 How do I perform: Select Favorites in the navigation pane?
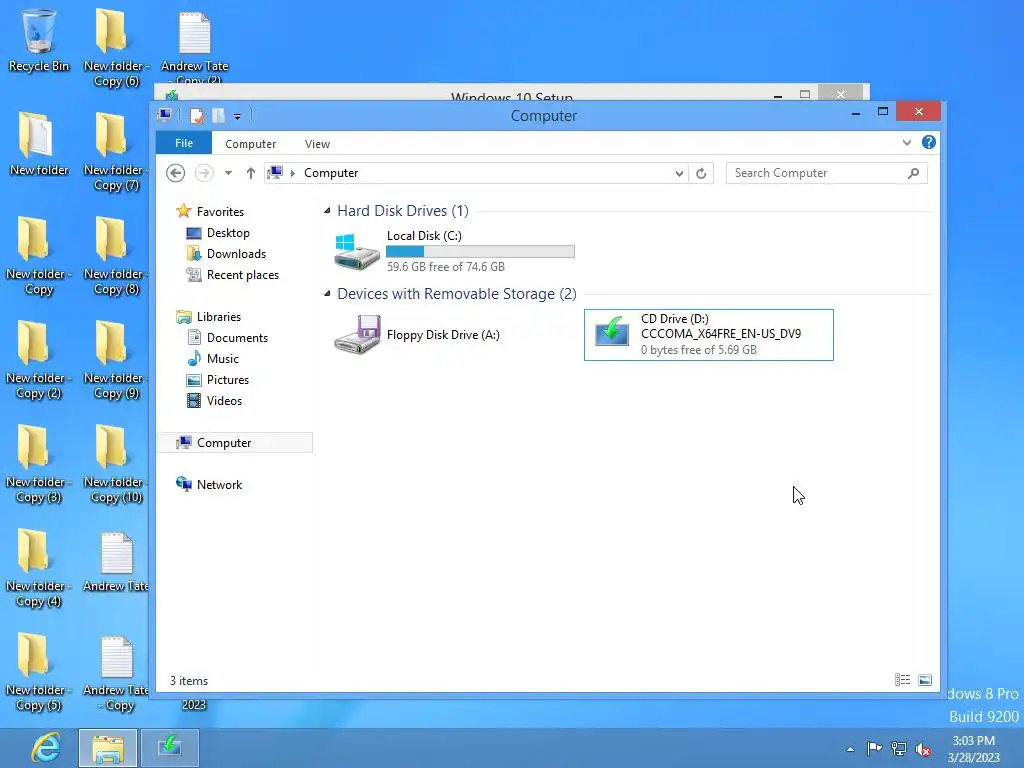pos(220,212)
